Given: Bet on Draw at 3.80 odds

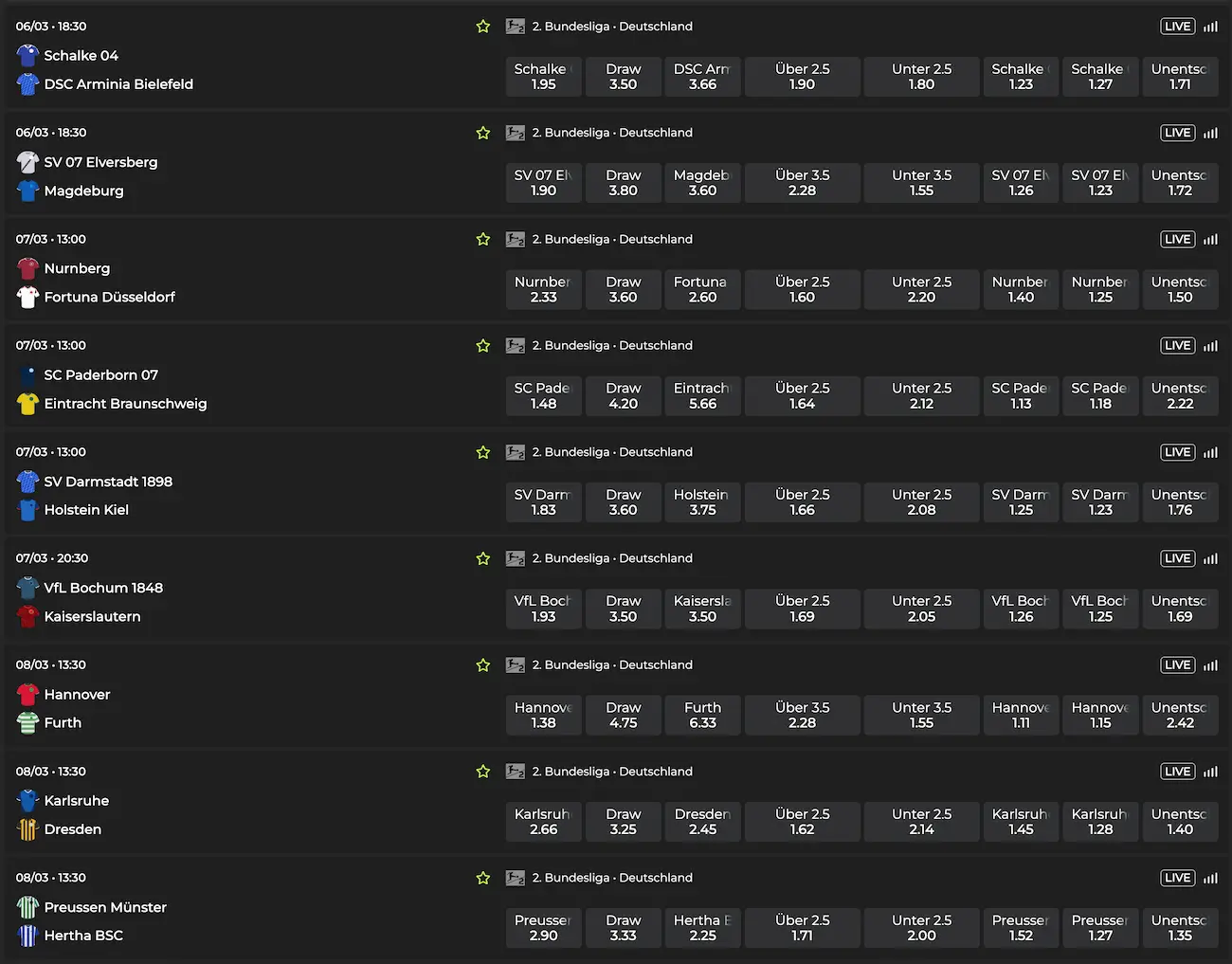Looking at the screenshot, I should click(x=624, y=183).
